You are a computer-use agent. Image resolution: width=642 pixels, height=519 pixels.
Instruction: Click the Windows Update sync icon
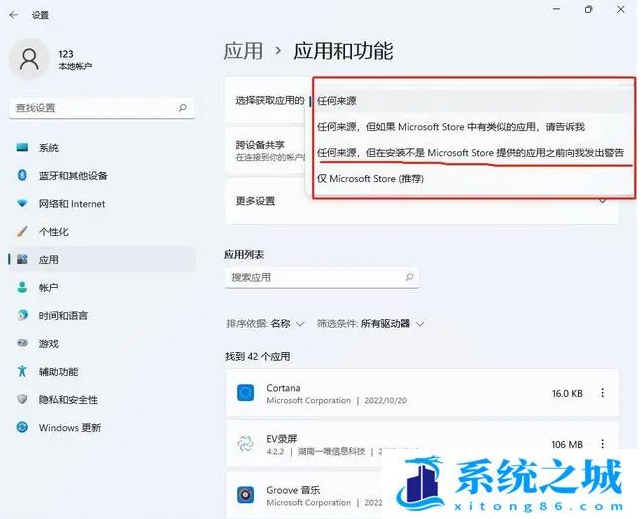click(x=22, y=427)
